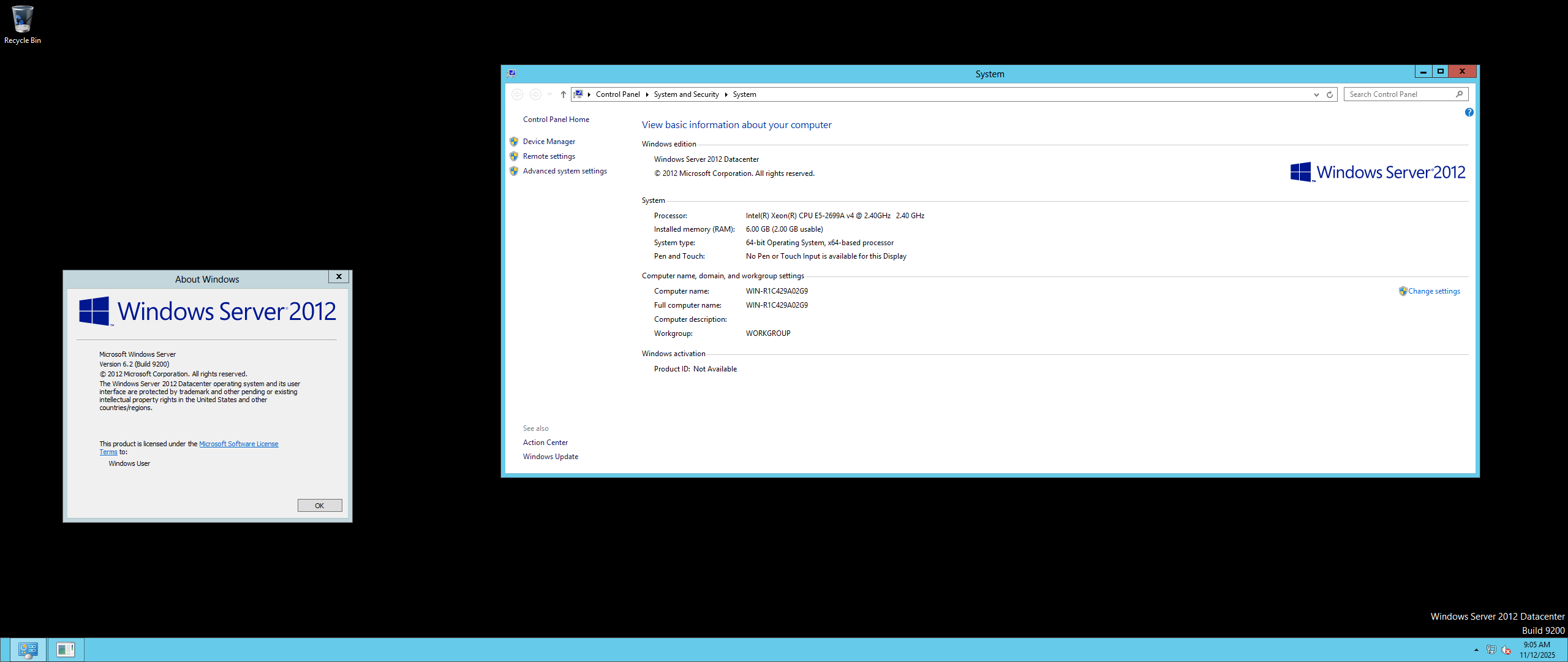Click the Search Control Panel field
This screenshot has height=662, width=1568.
click(1399, 94)
